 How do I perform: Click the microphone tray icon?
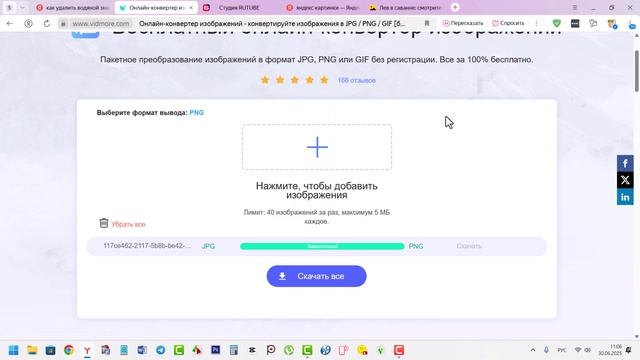coord(546,350)
